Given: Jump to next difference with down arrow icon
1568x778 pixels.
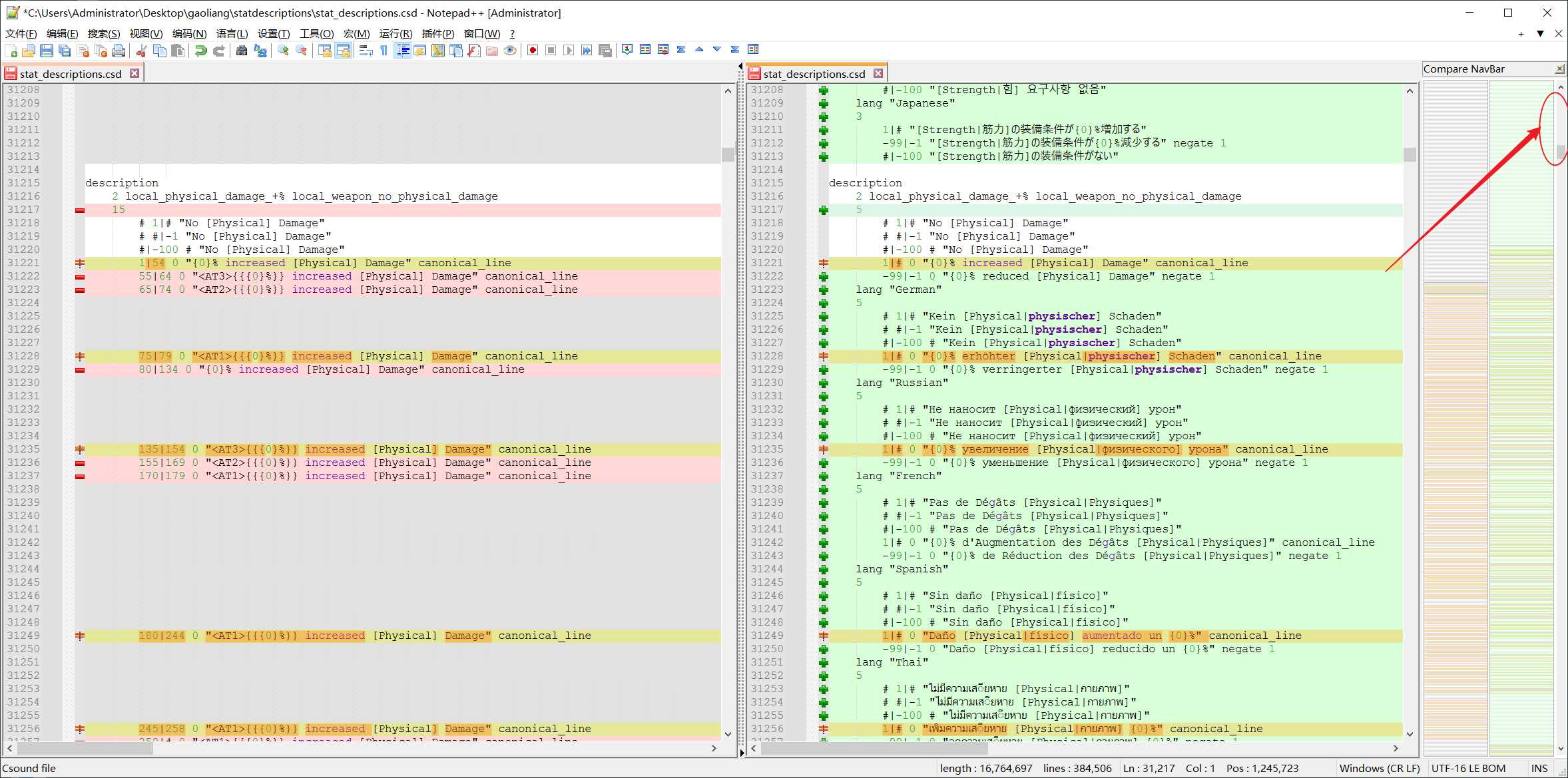Looking at the screenshot, I should [716, 49].
